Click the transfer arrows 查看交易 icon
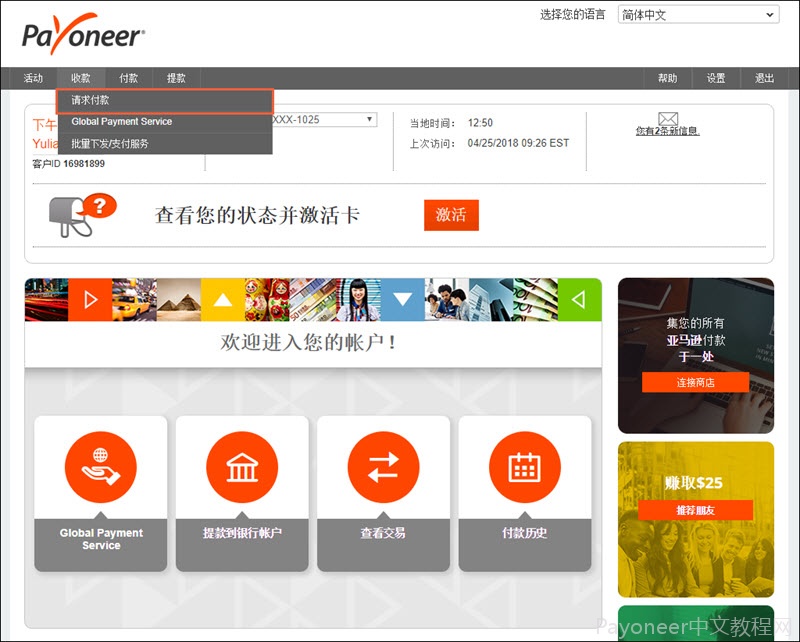 click(x=383, y=467)
